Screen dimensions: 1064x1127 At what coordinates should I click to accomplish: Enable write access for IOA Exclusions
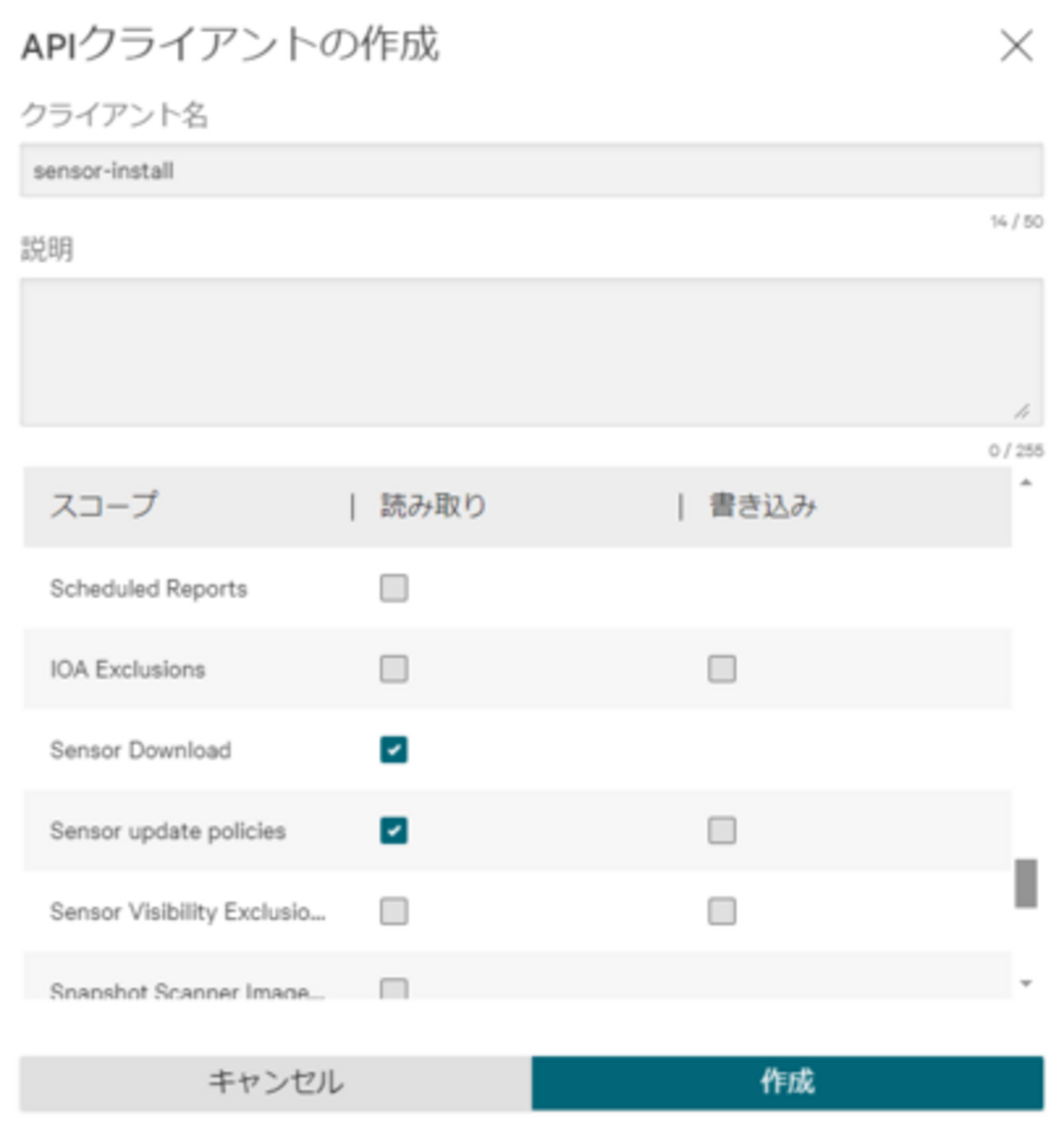[x=720, y=670]
